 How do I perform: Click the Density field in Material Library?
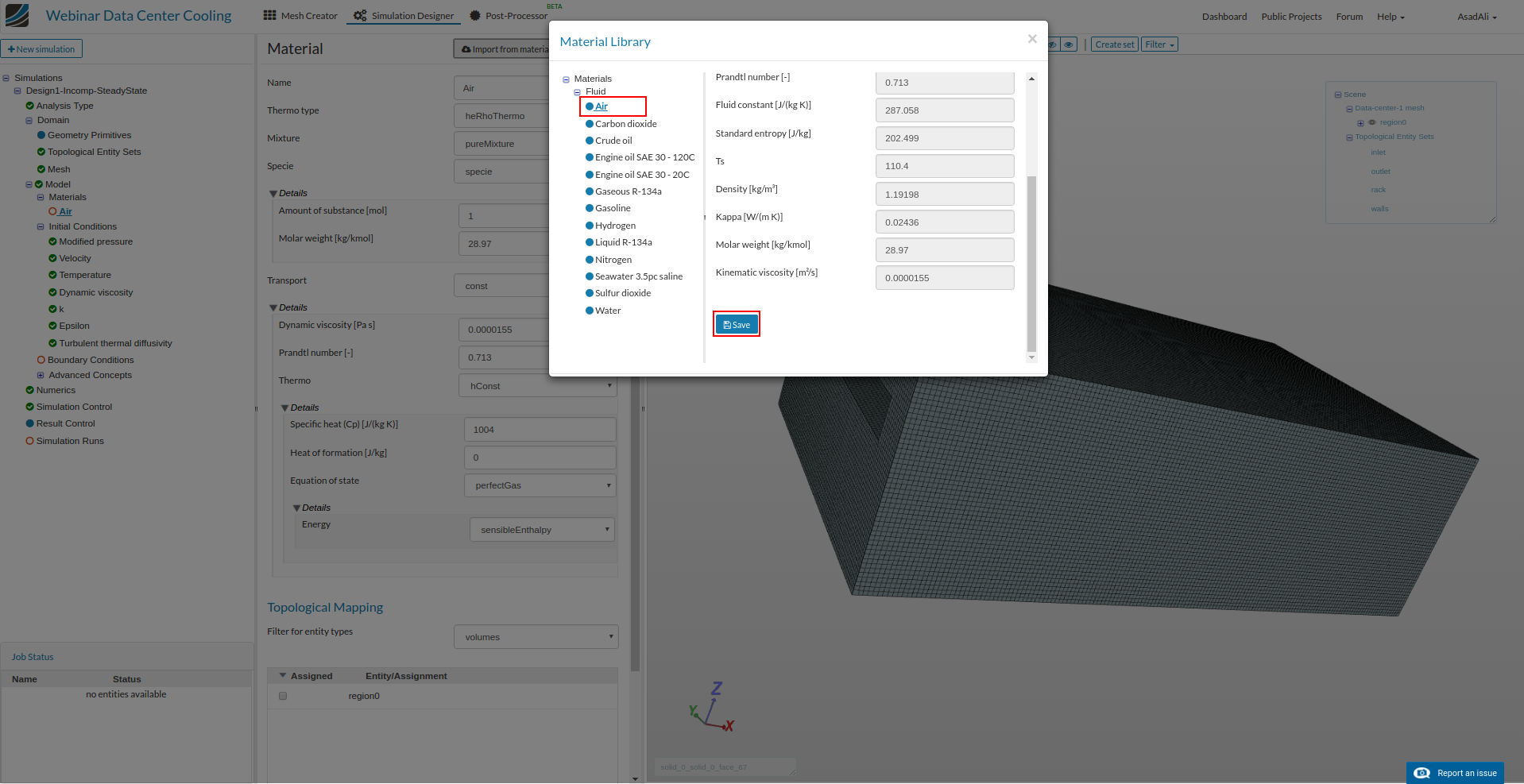click(x=945, y=195)
